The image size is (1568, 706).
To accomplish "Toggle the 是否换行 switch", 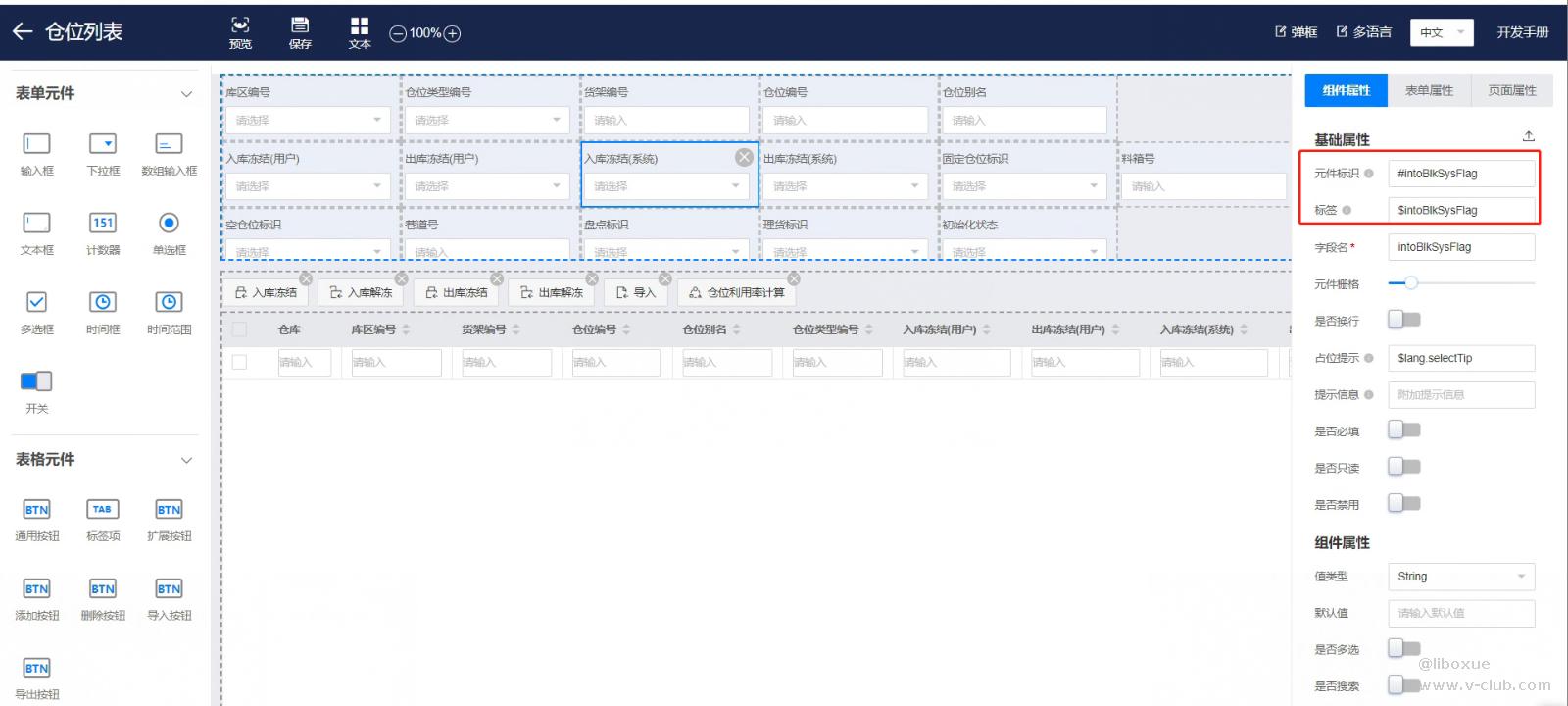I will coord(1403,320).
